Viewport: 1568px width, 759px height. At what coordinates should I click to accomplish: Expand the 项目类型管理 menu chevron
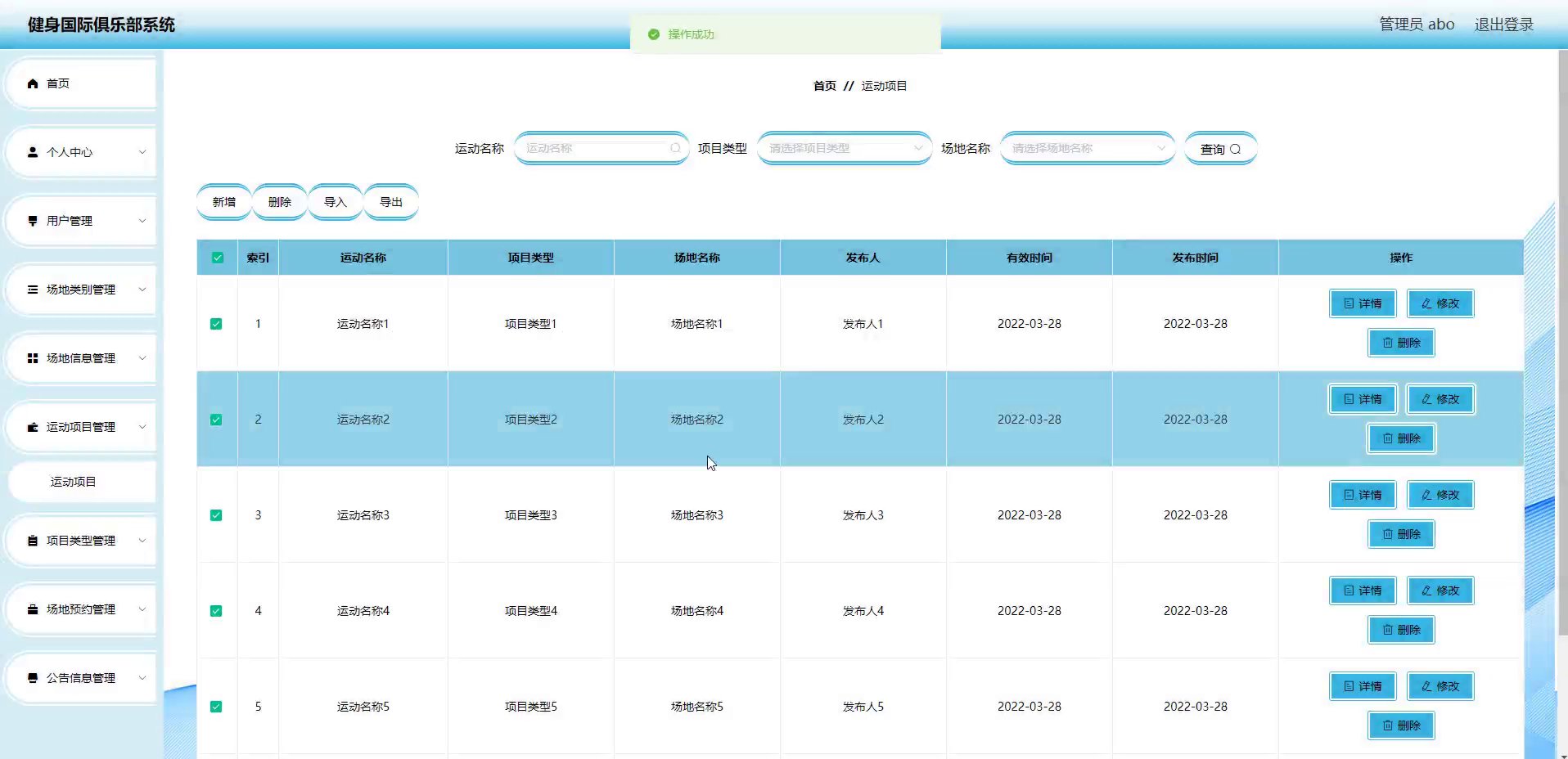pos(142,541)
